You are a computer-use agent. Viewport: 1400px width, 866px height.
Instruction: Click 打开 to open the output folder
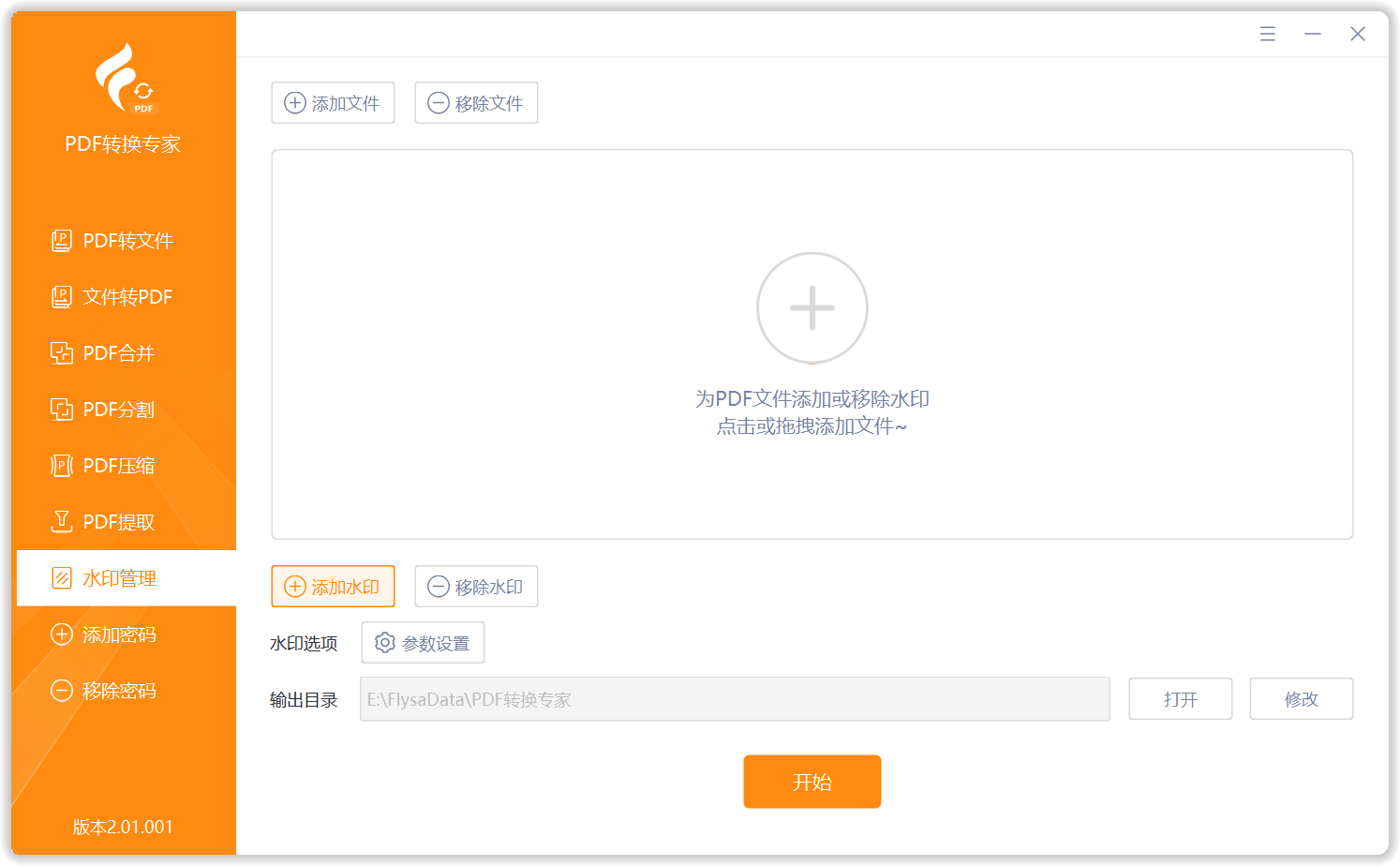[1180, 699]
